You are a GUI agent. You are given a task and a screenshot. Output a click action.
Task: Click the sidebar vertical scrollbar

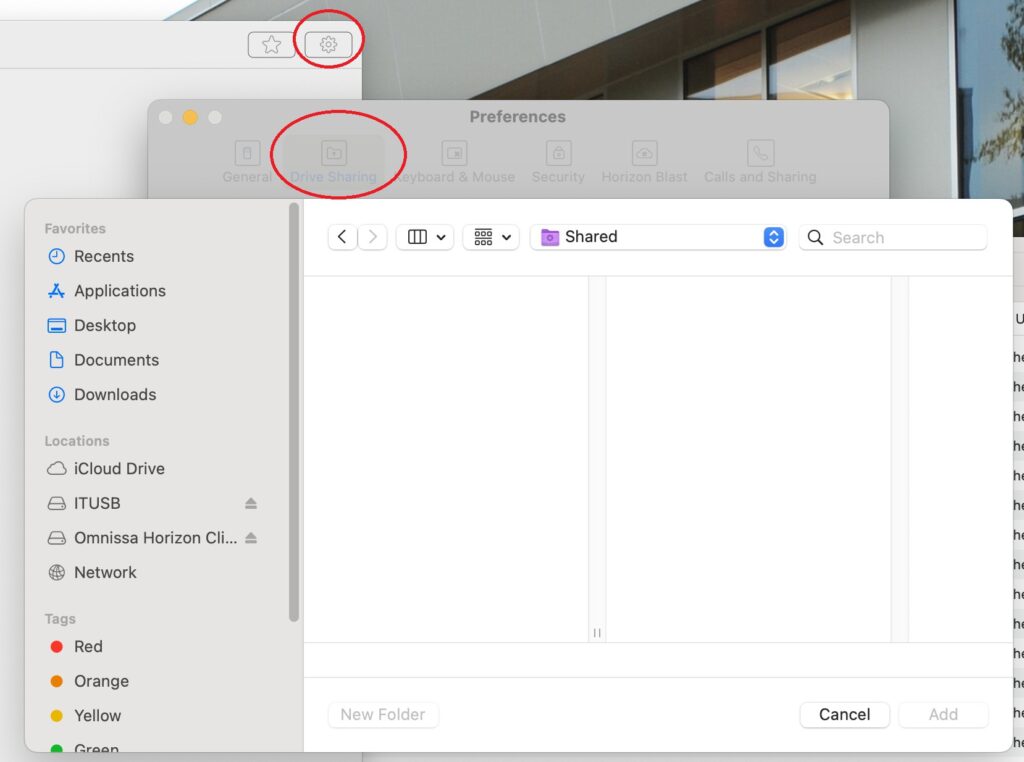[294, 410]
